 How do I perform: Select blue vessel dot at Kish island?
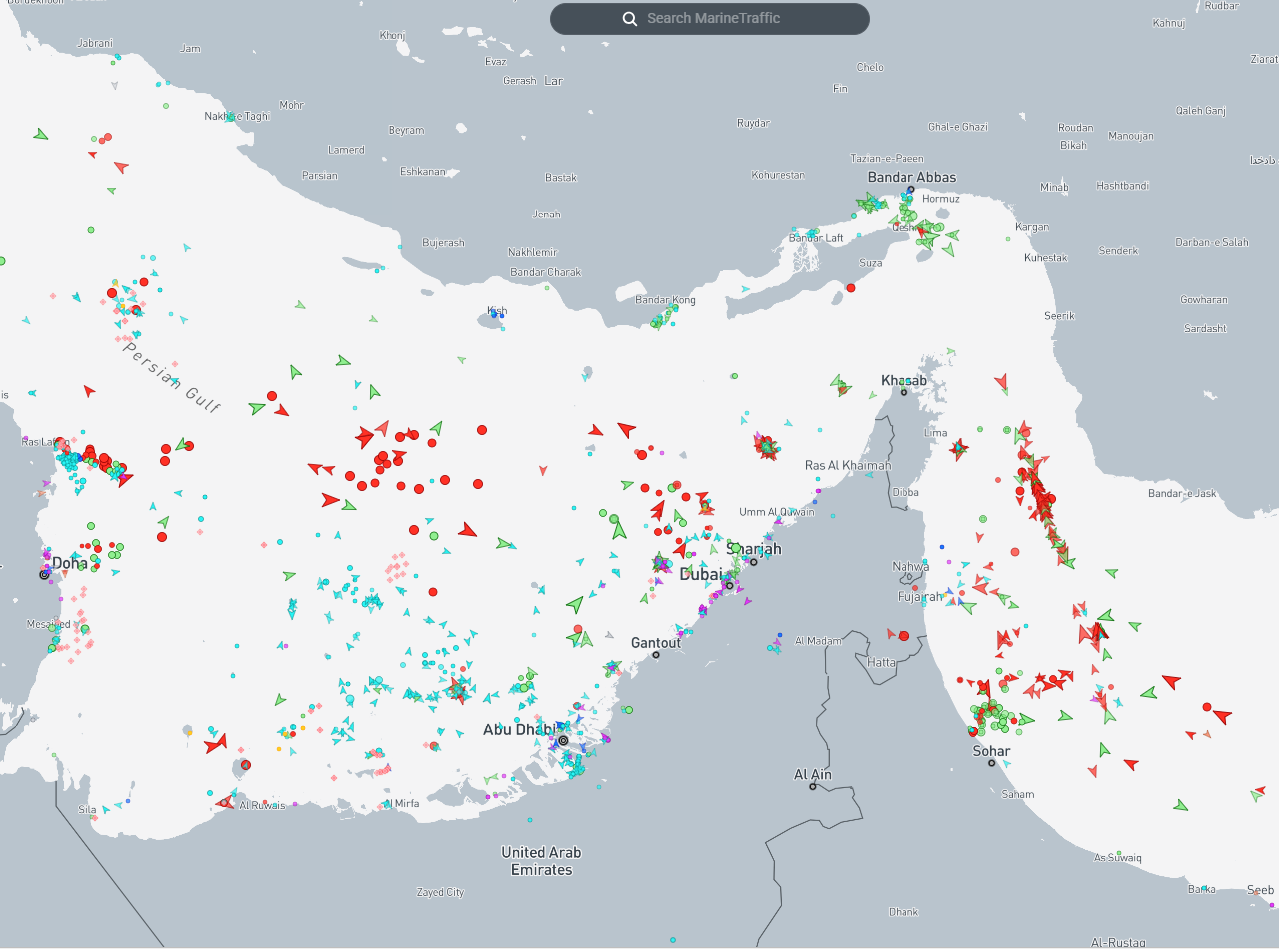pyautogui.click(x=492, y=313)
